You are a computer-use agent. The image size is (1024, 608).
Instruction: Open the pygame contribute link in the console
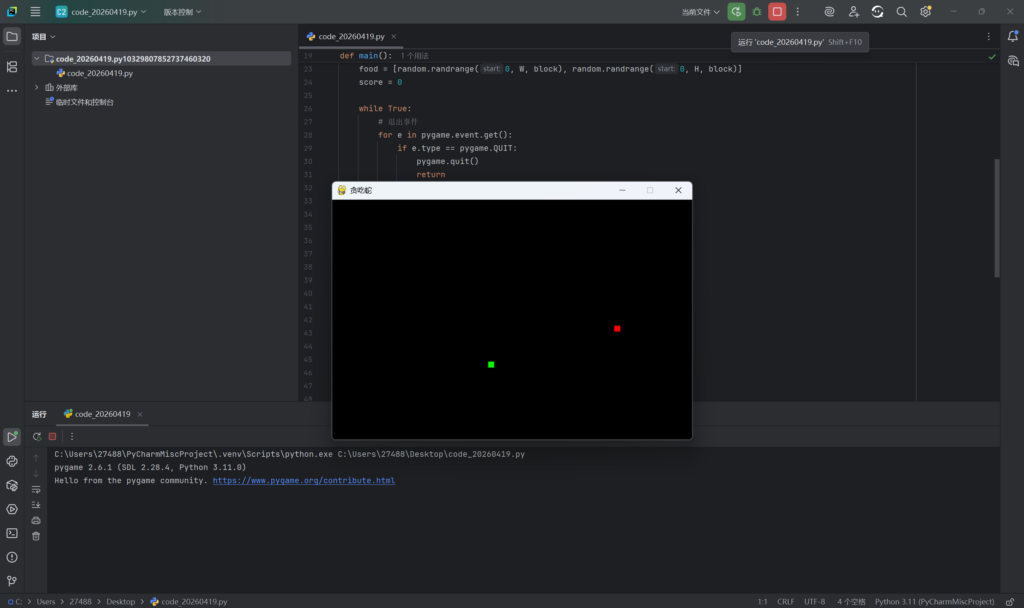point(303,481)
